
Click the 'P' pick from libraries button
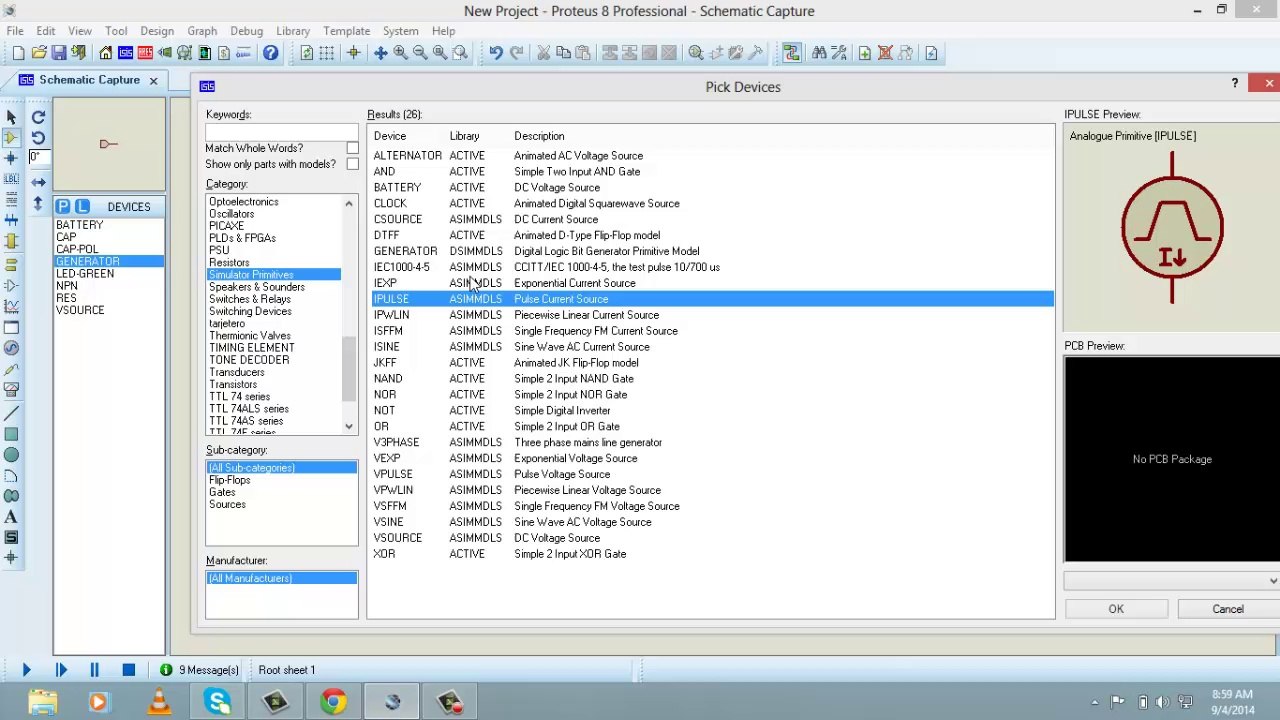click(x=65, y=206)
